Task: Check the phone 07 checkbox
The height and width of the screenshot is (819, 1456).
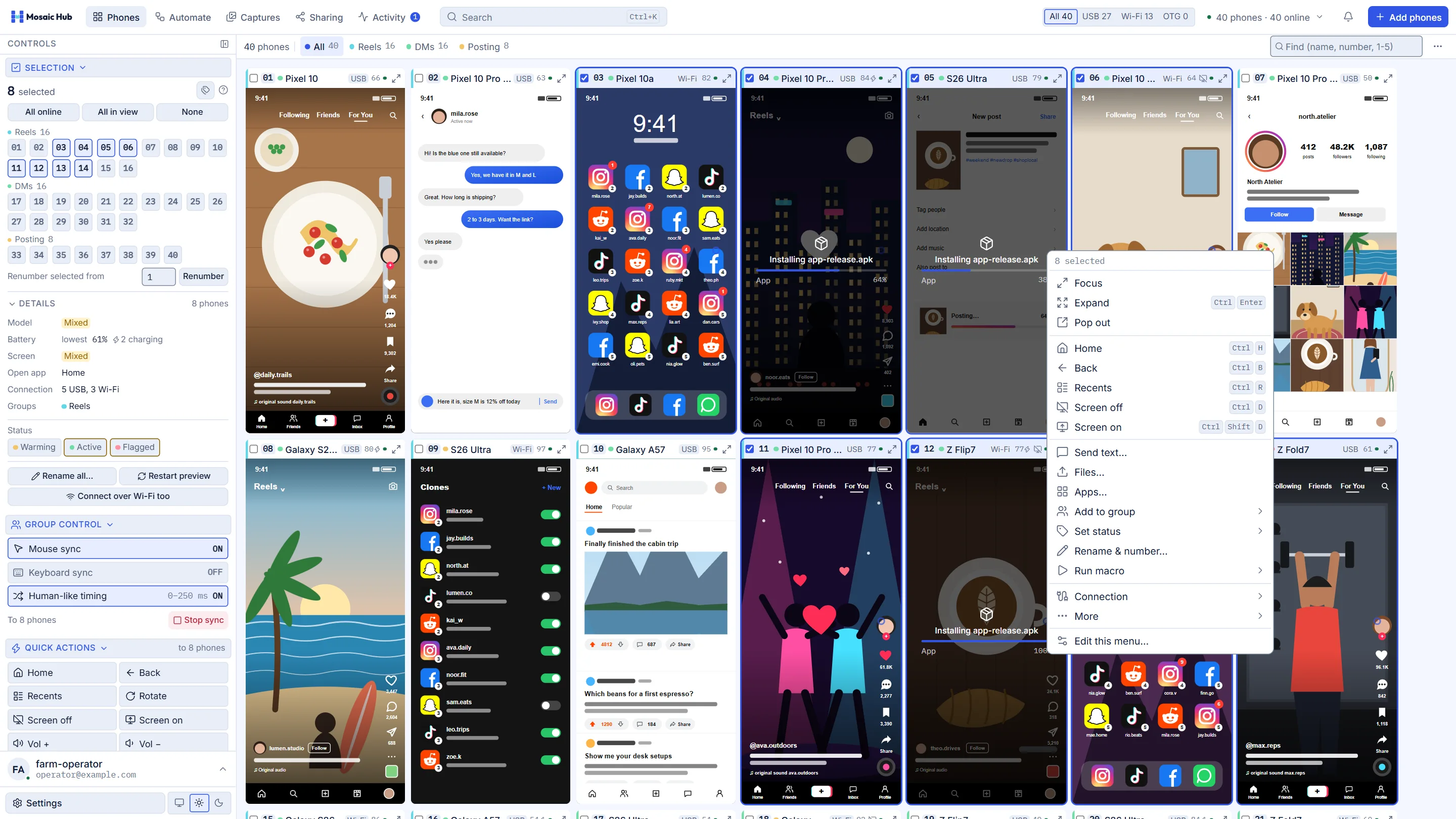Action: pyautogui.click(x=1245, y=78)
